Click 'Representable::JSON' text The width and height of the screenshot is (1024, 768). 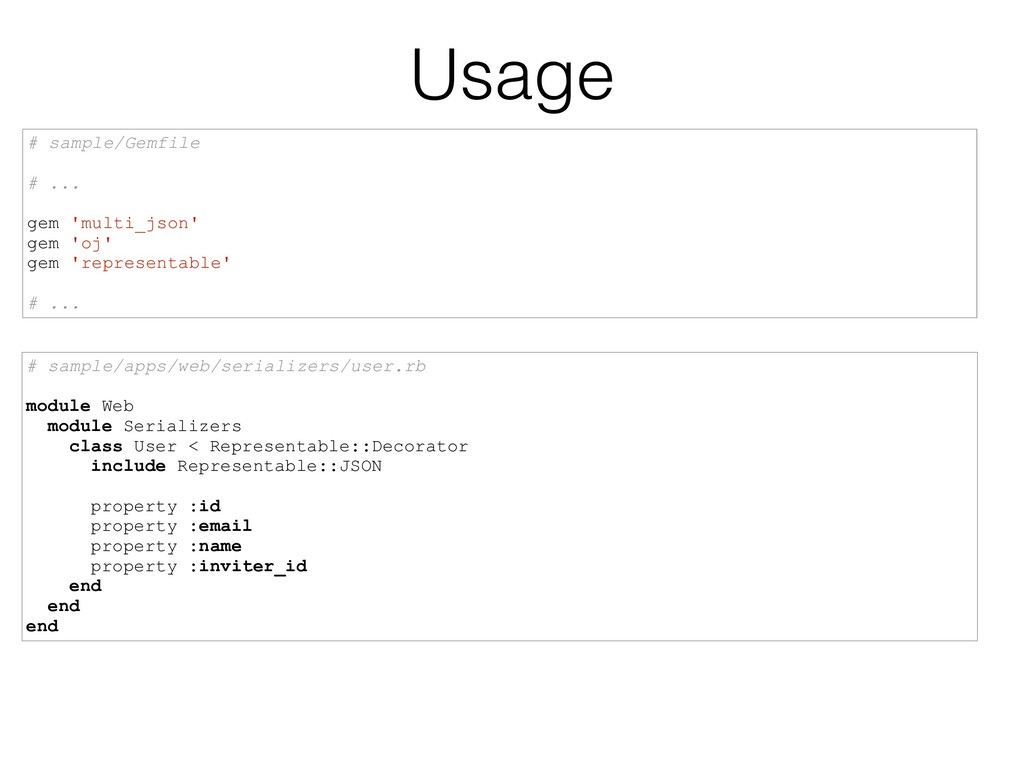point(280,466)
